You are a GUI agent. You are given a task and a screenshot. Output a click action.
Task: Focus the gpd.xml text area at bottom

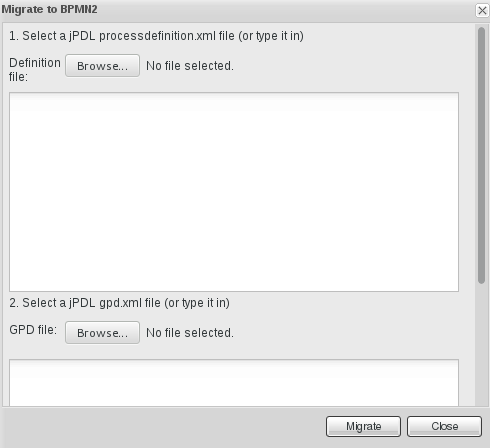point(234,383)
